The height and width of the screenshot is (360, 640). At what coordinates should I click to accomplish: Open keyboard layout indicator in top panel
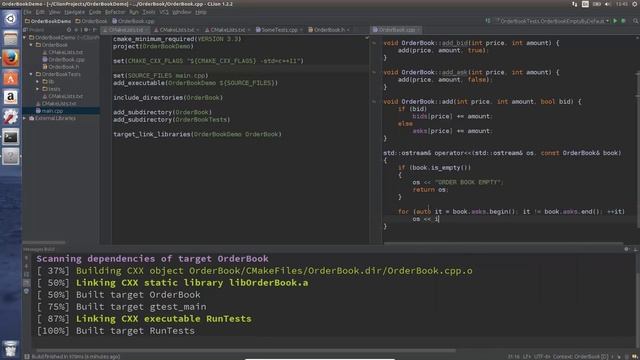click(585, 4)
